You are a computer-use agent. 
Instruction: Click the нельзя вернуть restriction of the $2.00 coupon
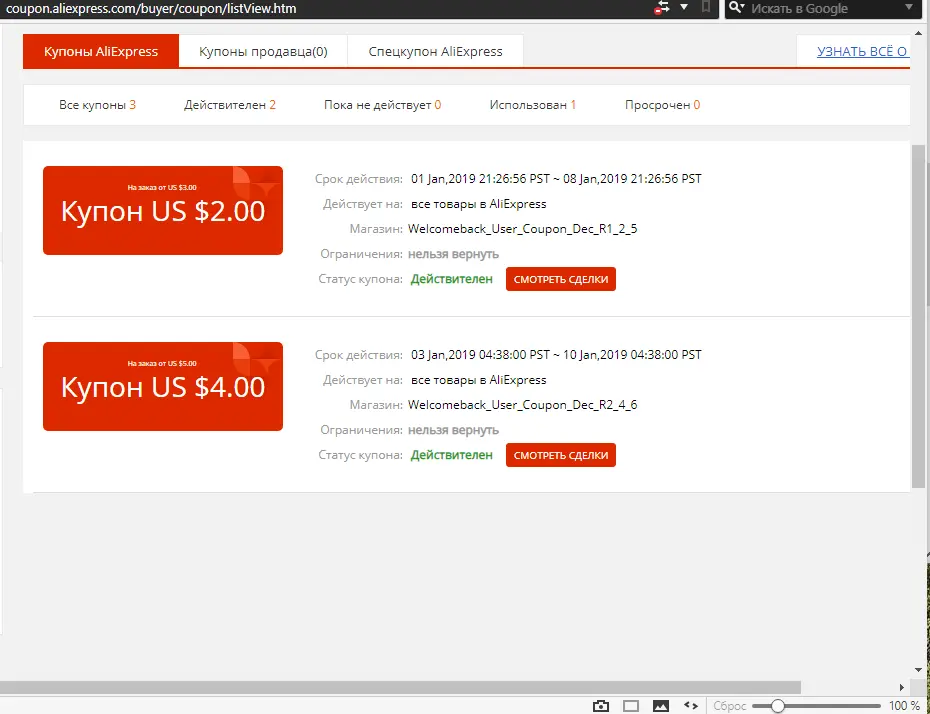click(453, 254)
